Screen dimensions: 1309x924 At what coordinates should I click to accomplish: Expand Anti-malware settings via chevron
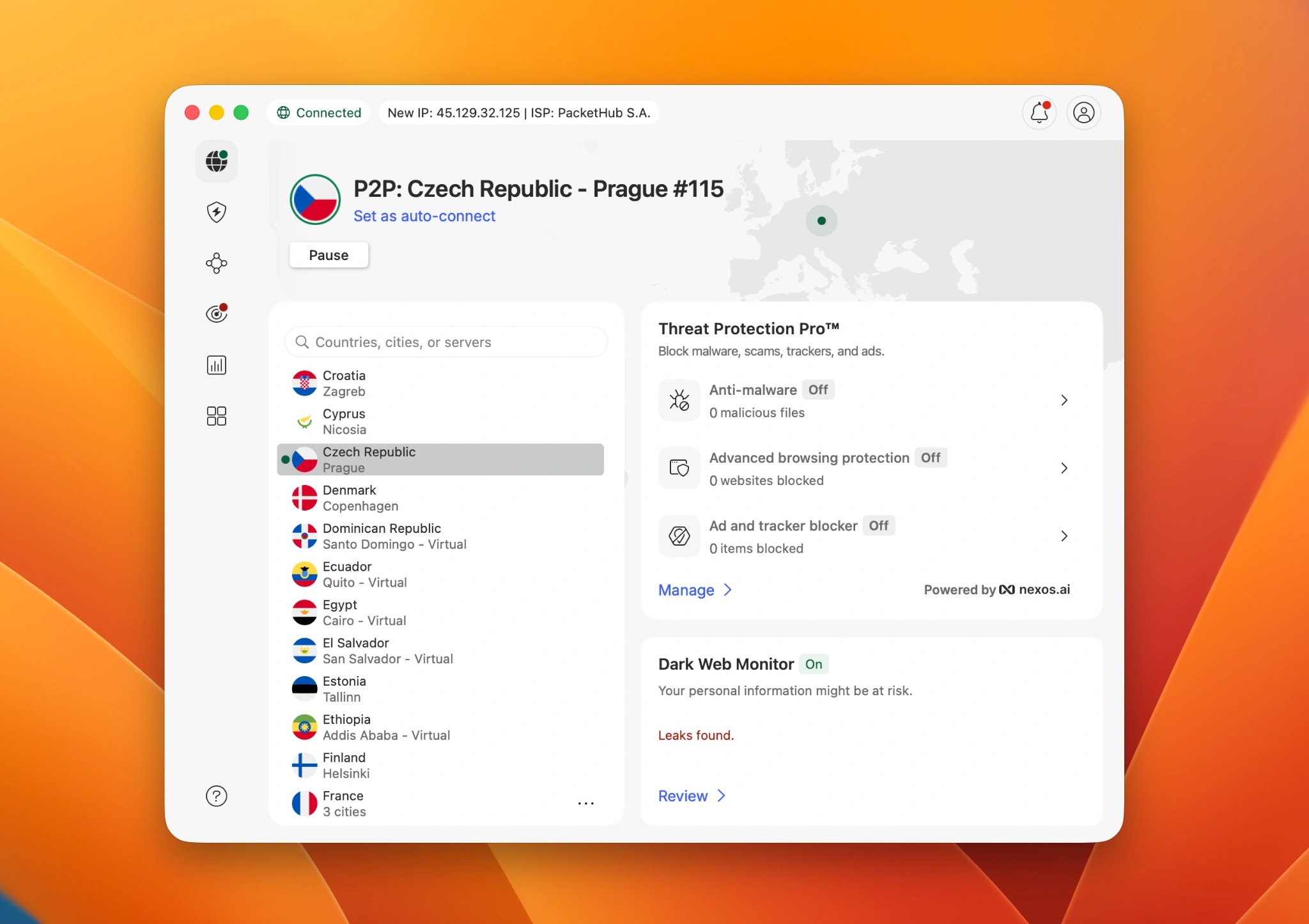tap(1064, 401)
